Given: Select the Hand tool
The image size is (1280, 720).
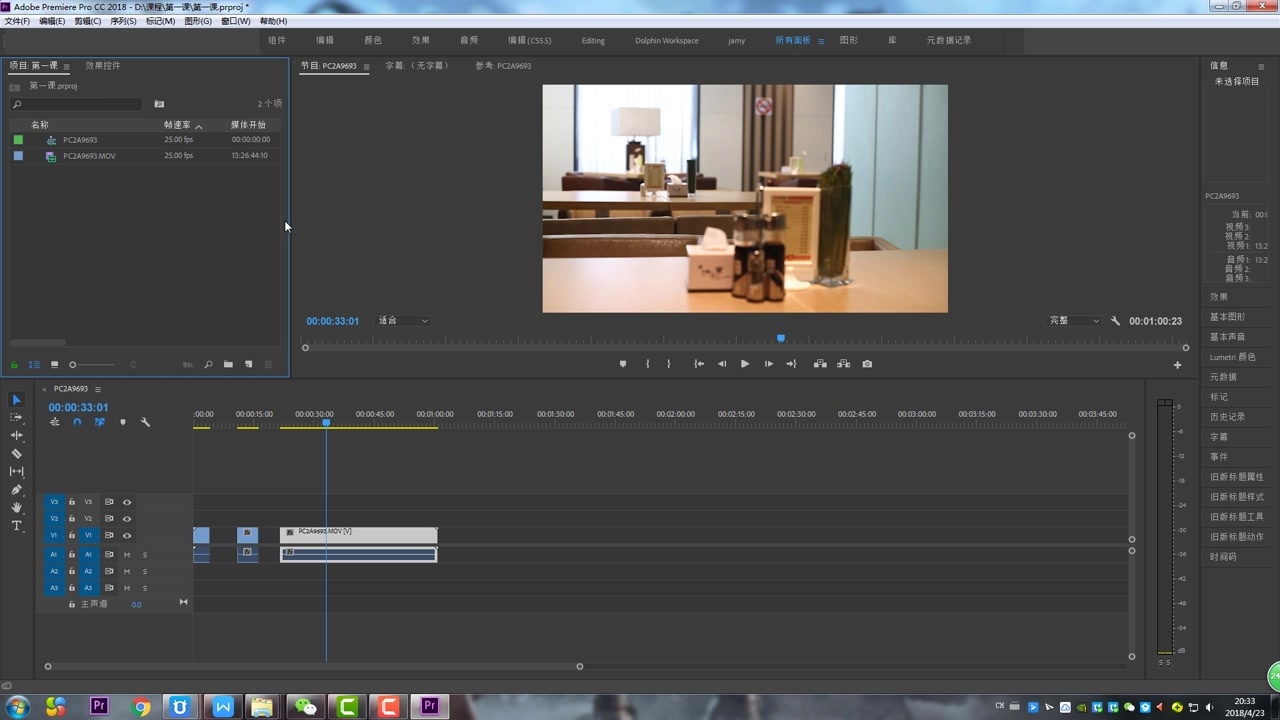Looking at the screenshot, I should pyautogui.click(x=16, y=508).
